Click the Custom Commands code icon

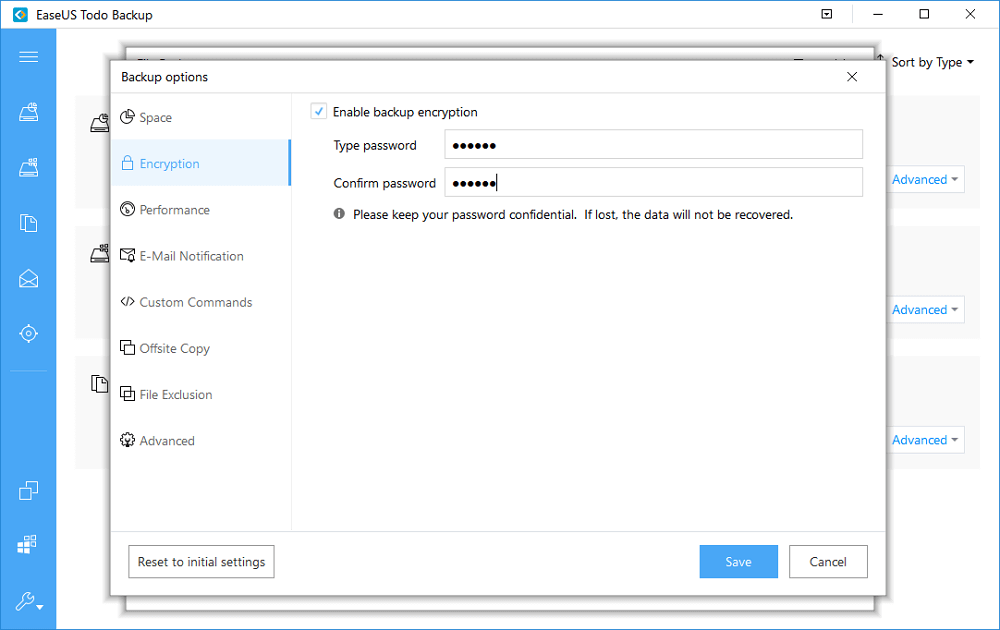click(x=128, y=301)
